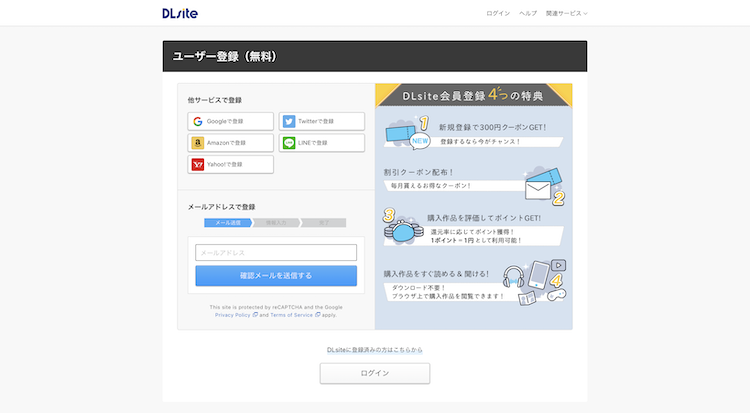
Task: Click the Twitter bird icon
Action: click(289, 122)
